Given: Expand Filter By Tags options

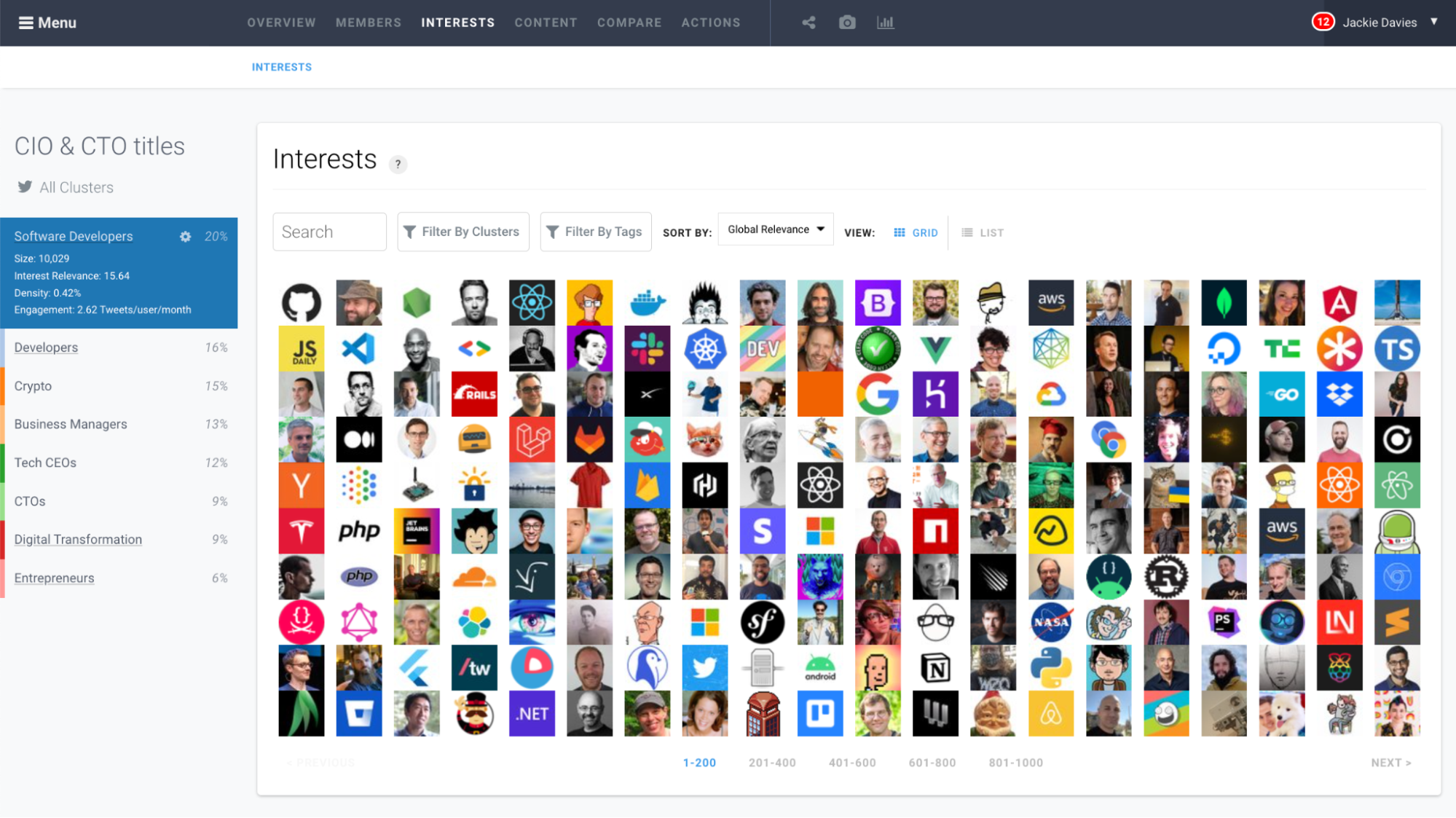Looking at the screenshot, I should pyautogui.click(x=596, y=232).
